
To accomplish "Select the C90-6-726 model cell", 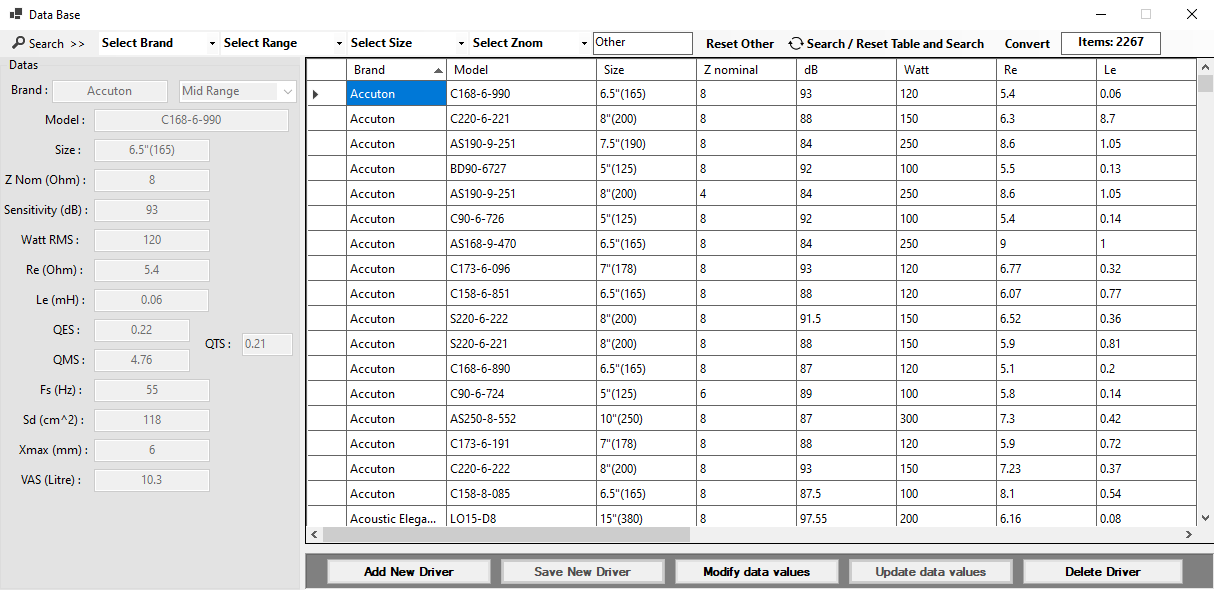I will 521,219.
